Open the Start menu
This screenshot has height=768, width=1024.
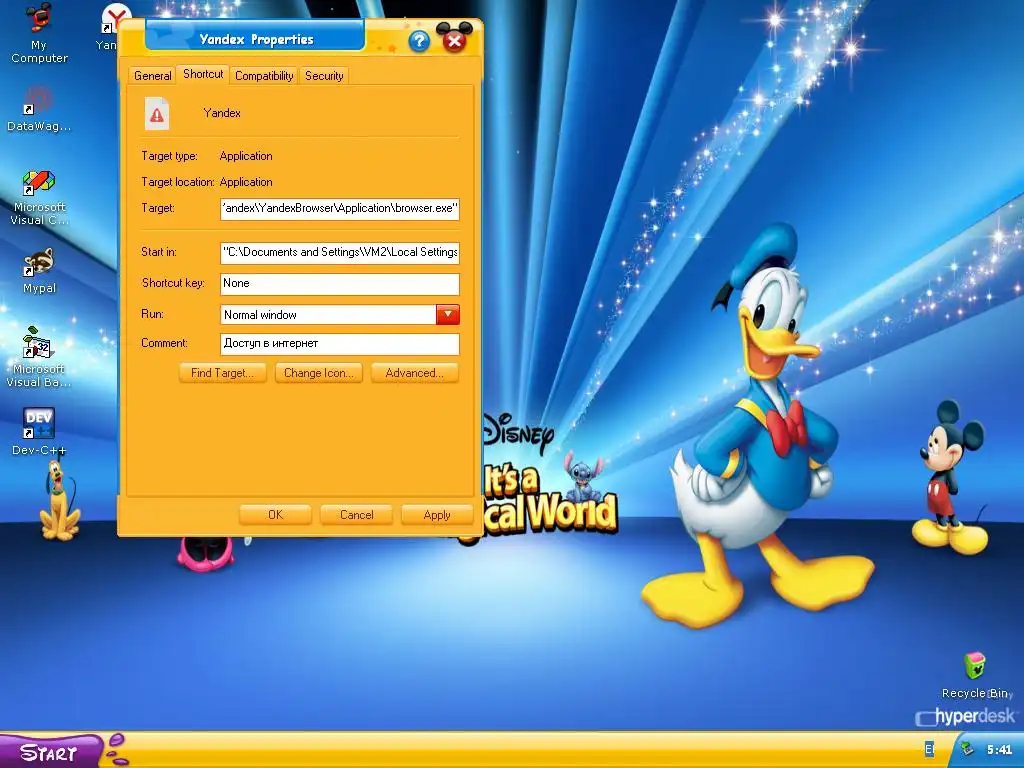click(x=51, y=752)
